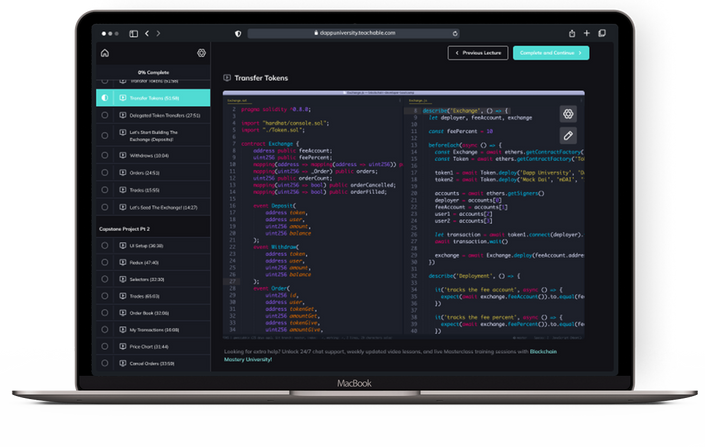Toggle completion circle for Trades (15:55)
The image size is (705, 447).
pos(105,190)
